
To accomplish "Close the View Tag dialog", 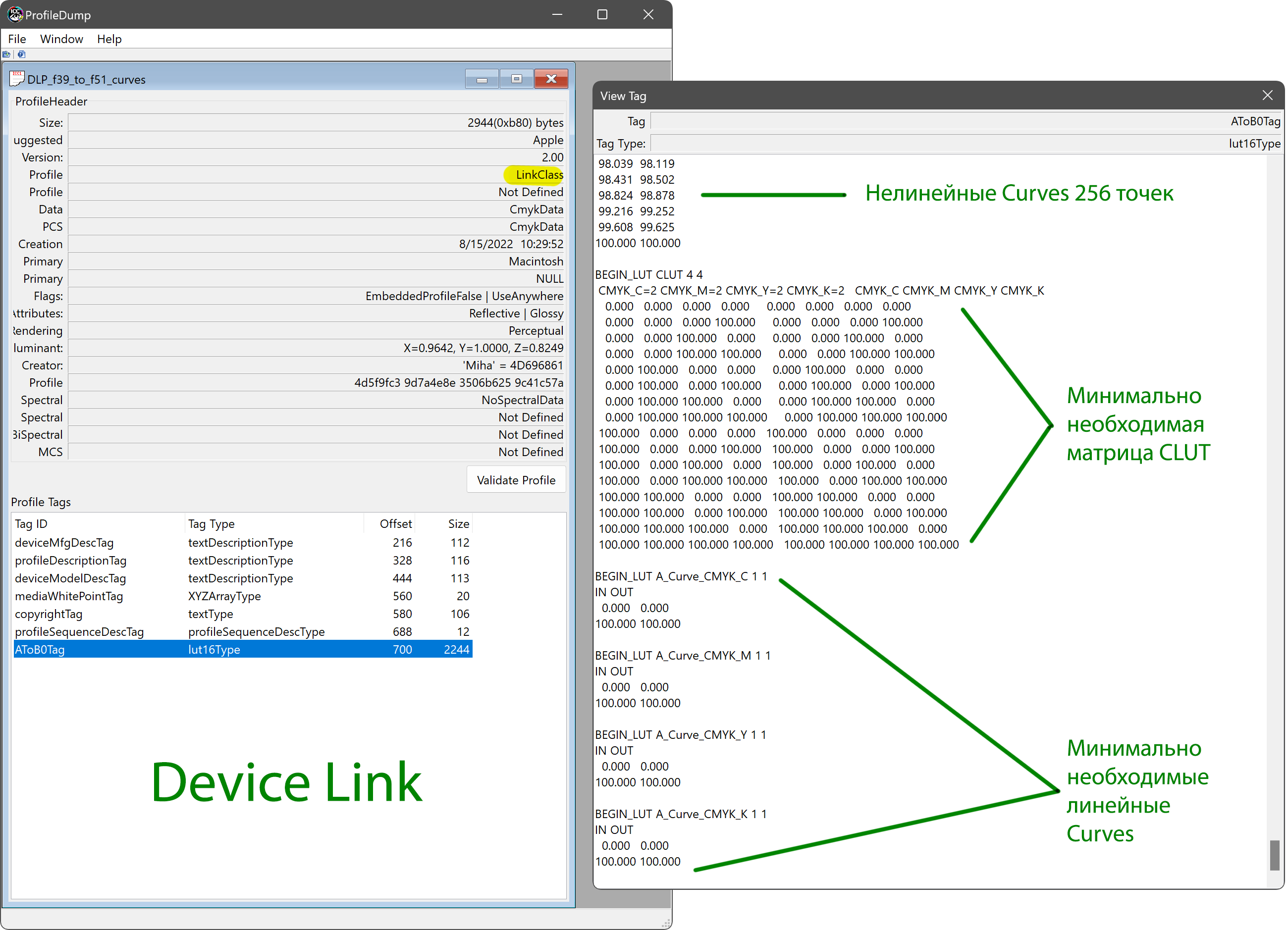I will [1267, 96].
